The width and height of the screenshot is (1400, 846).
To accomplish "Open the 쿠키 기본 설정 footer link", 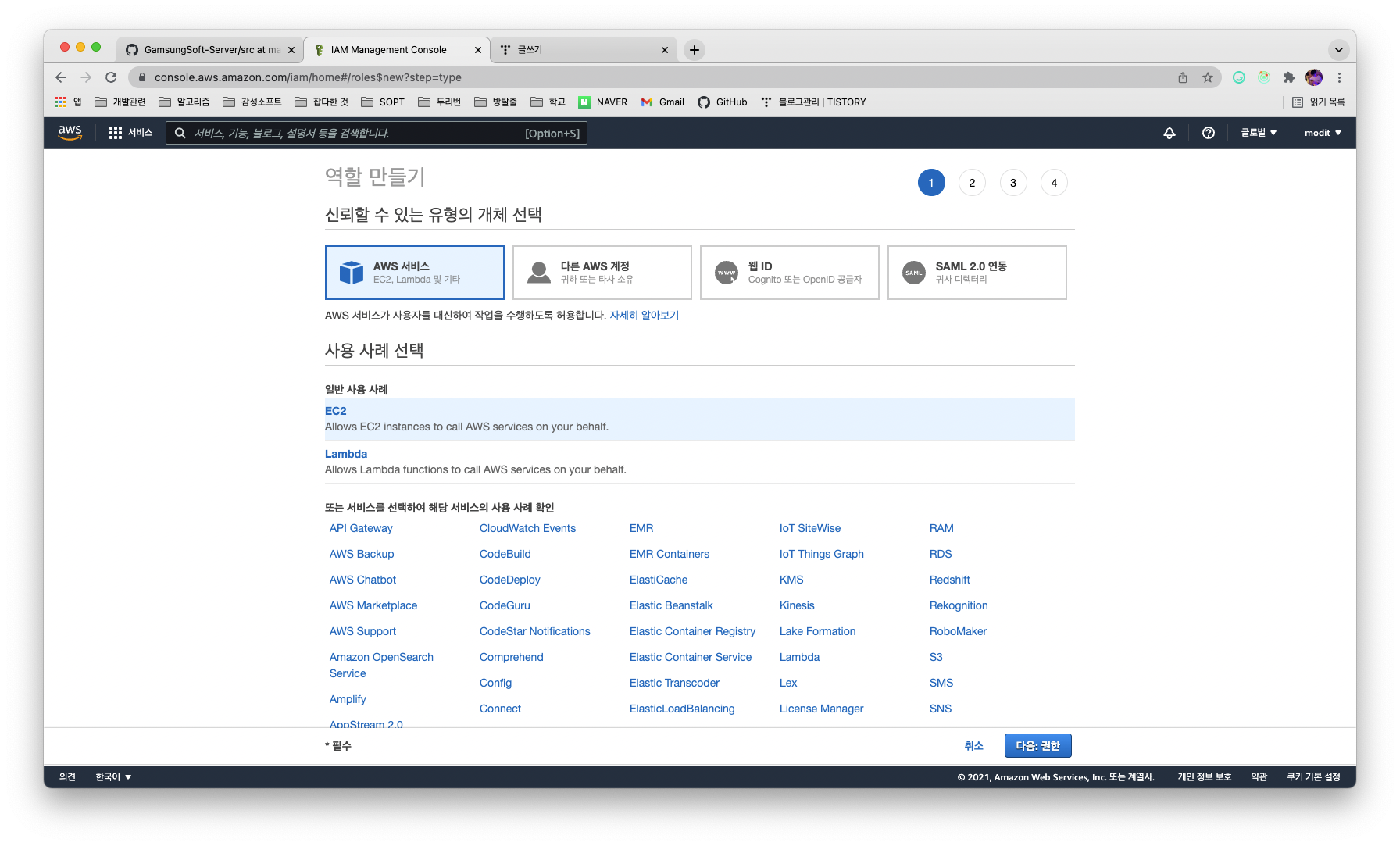I will tap(1313, 776).
